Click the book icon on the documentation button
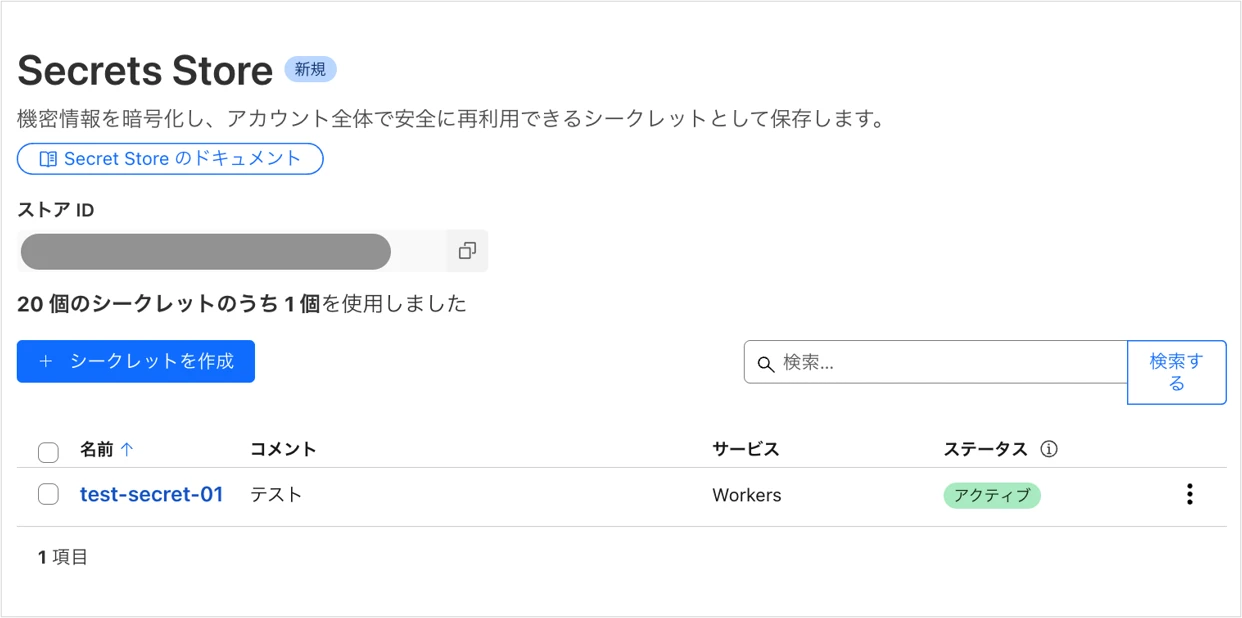This screenshot has height=618, width=1242. (x=48, y=159)
